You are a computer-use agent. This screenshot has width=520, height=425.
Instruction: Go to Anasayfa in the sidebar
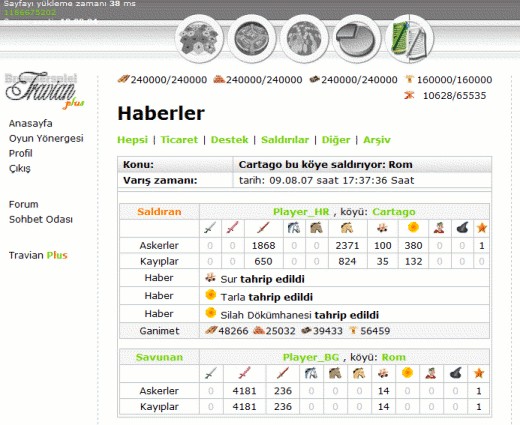(31, 123)
